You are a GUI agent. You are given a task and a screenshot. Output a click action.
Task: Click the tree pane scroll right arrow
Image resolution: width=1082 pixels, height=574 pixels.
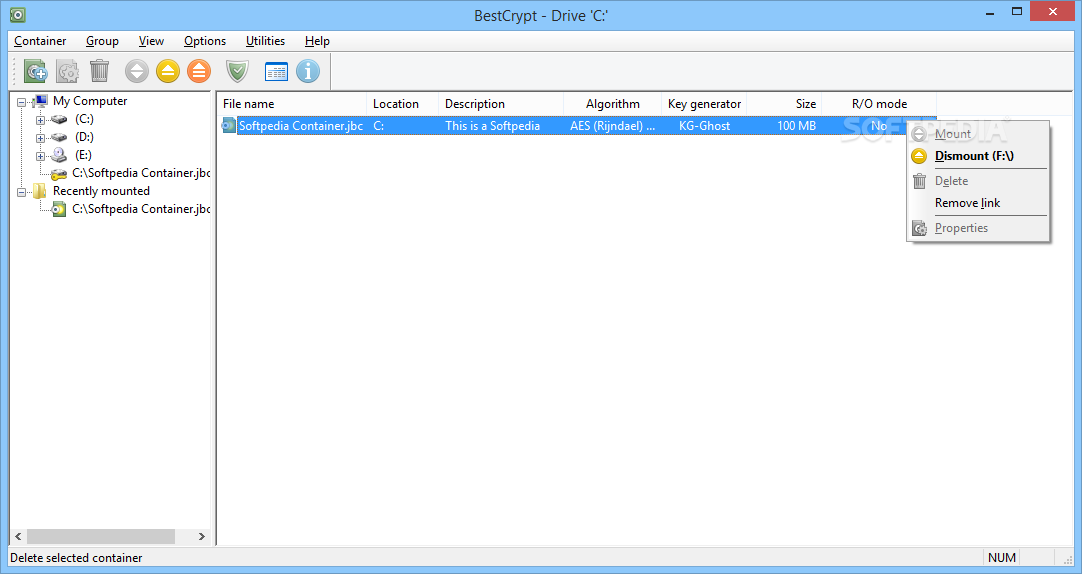point(201,536)
